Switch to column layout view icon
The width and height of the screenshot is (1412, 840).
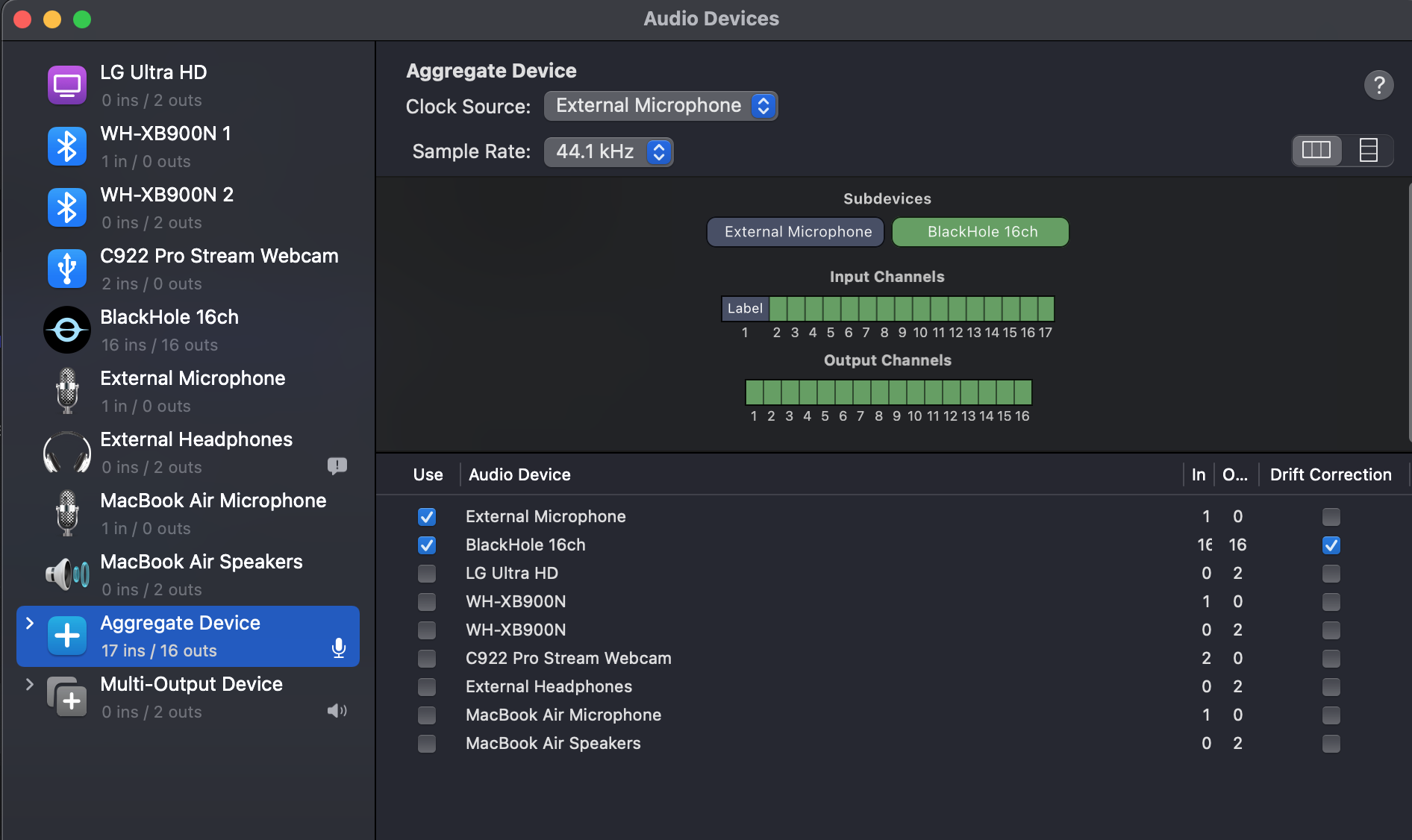coord(1316,151)
